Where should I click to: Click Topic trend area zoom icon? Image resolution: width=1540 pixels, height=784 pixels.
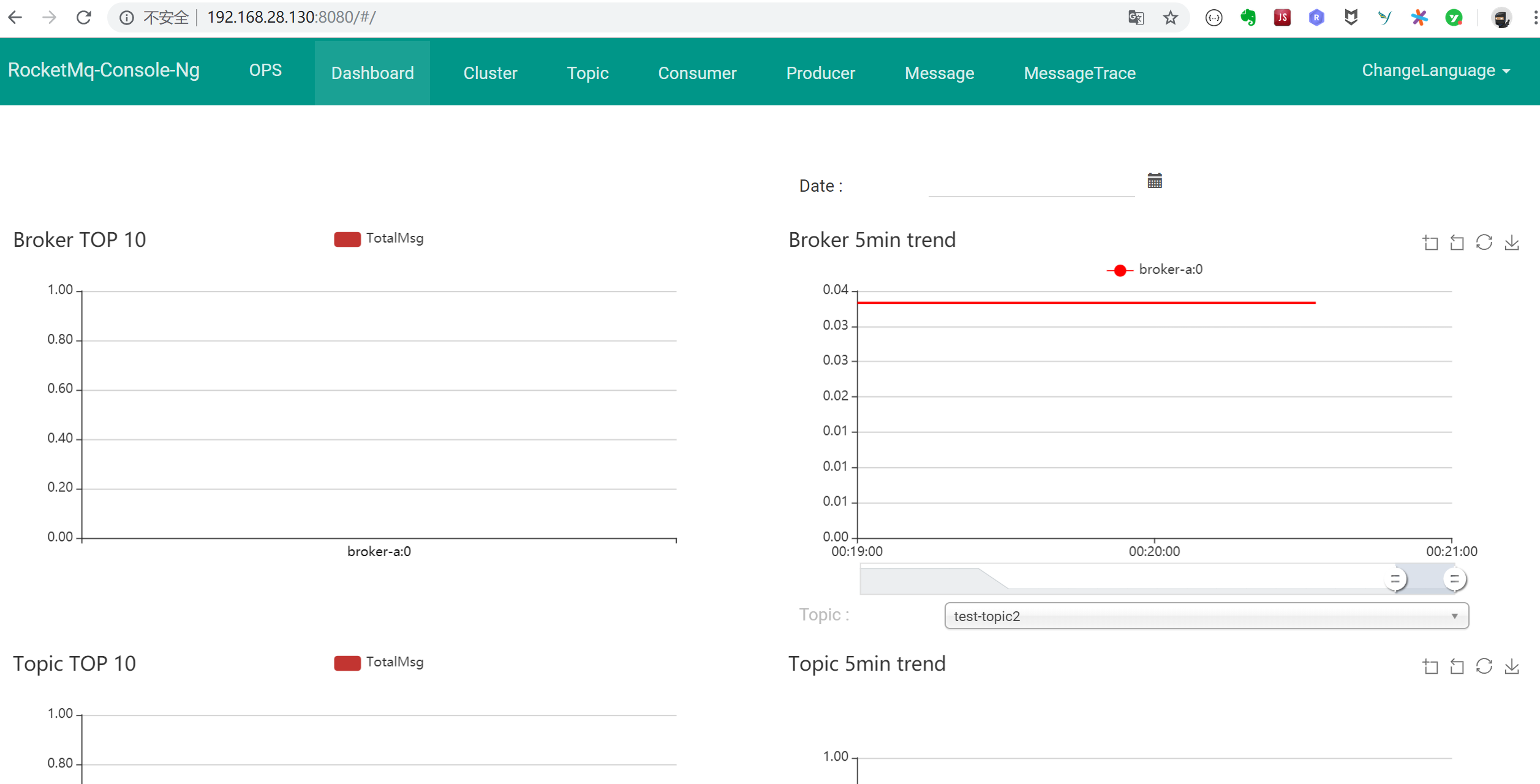tap(1430, 666)
